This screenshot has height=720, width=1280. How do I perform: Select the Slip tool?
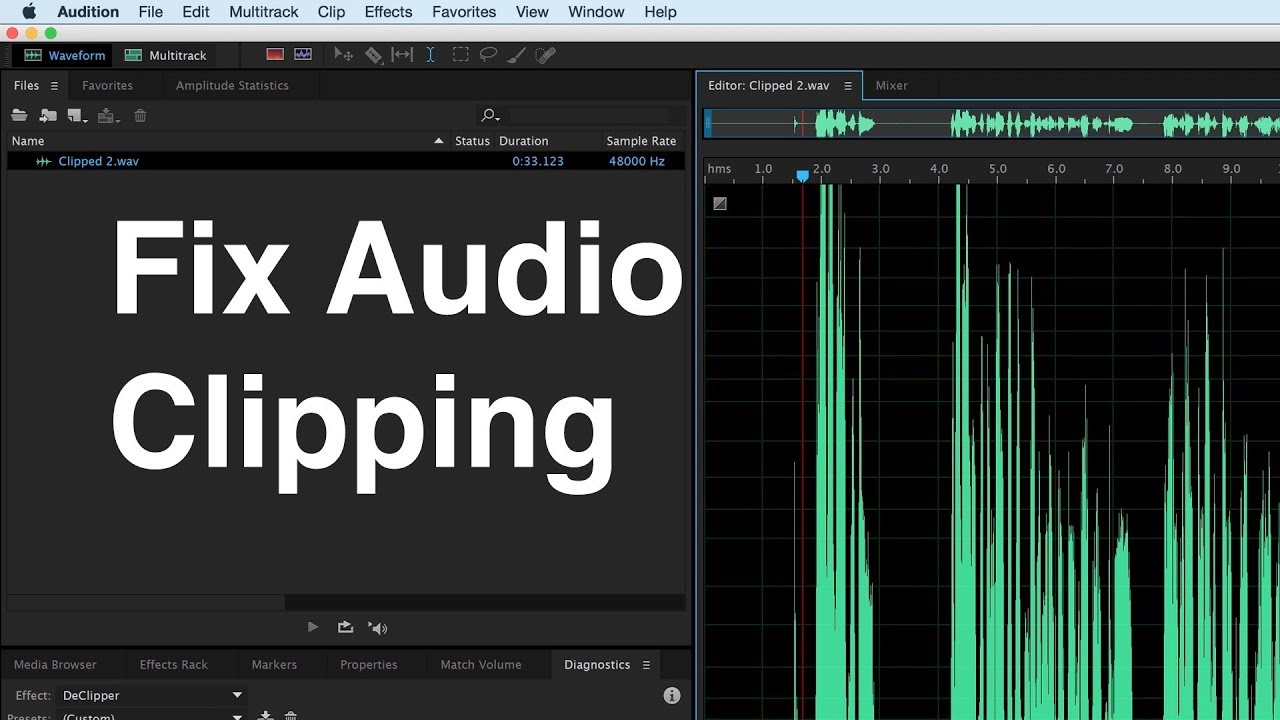tap(402, 55)
